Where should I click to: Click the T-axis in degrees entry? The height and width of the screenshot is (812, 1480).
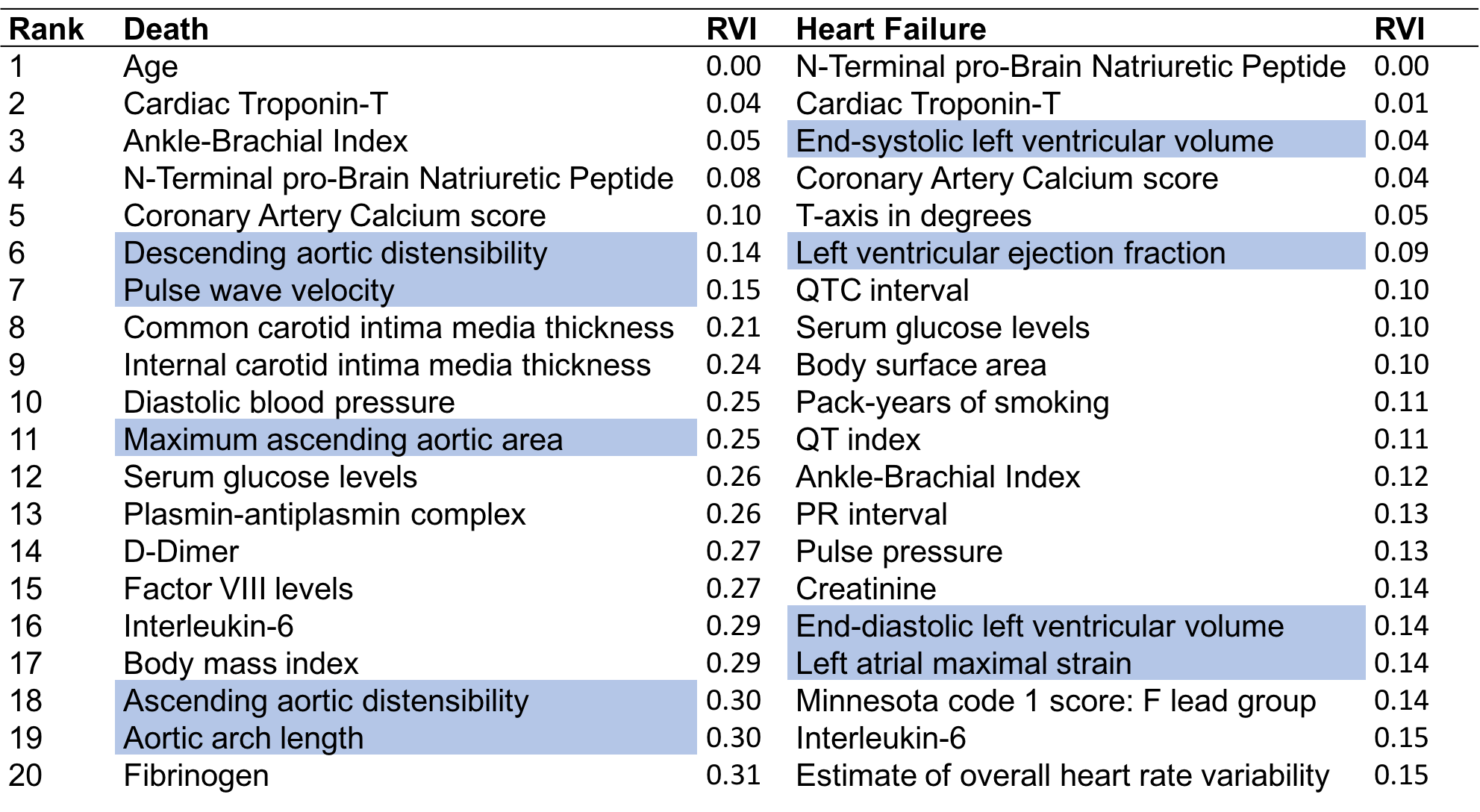click(914, 216)
